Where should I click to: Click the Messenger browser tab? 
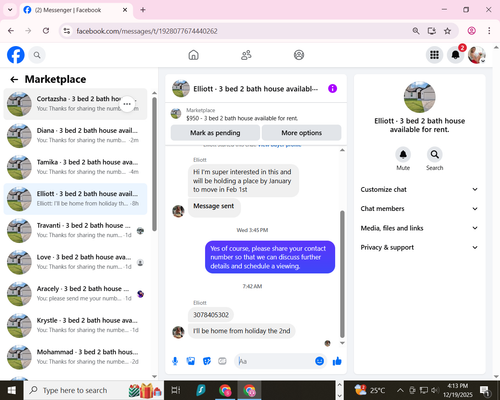[x=77, y=10]
